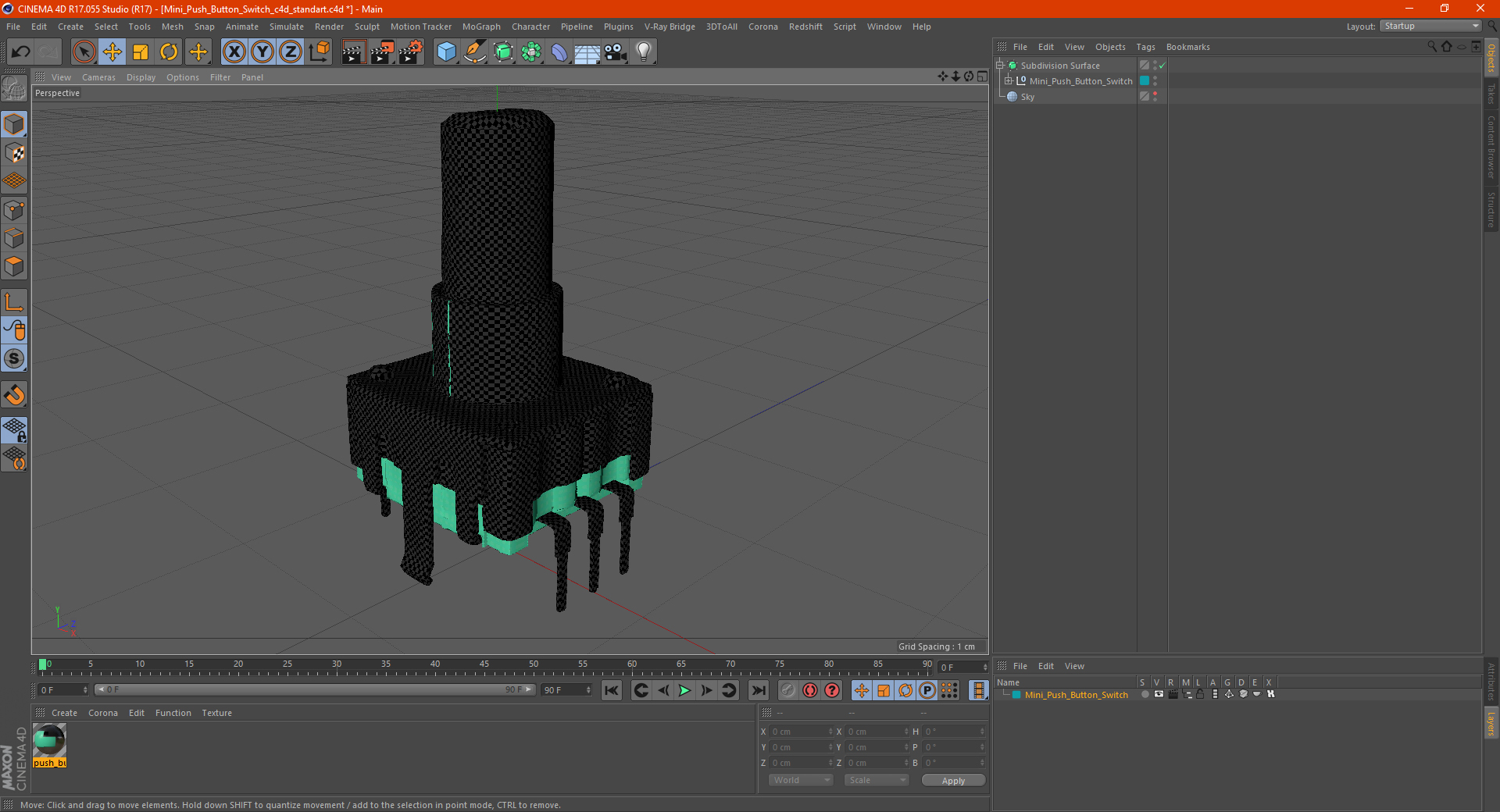Open the Render menu

coord(329,27)
